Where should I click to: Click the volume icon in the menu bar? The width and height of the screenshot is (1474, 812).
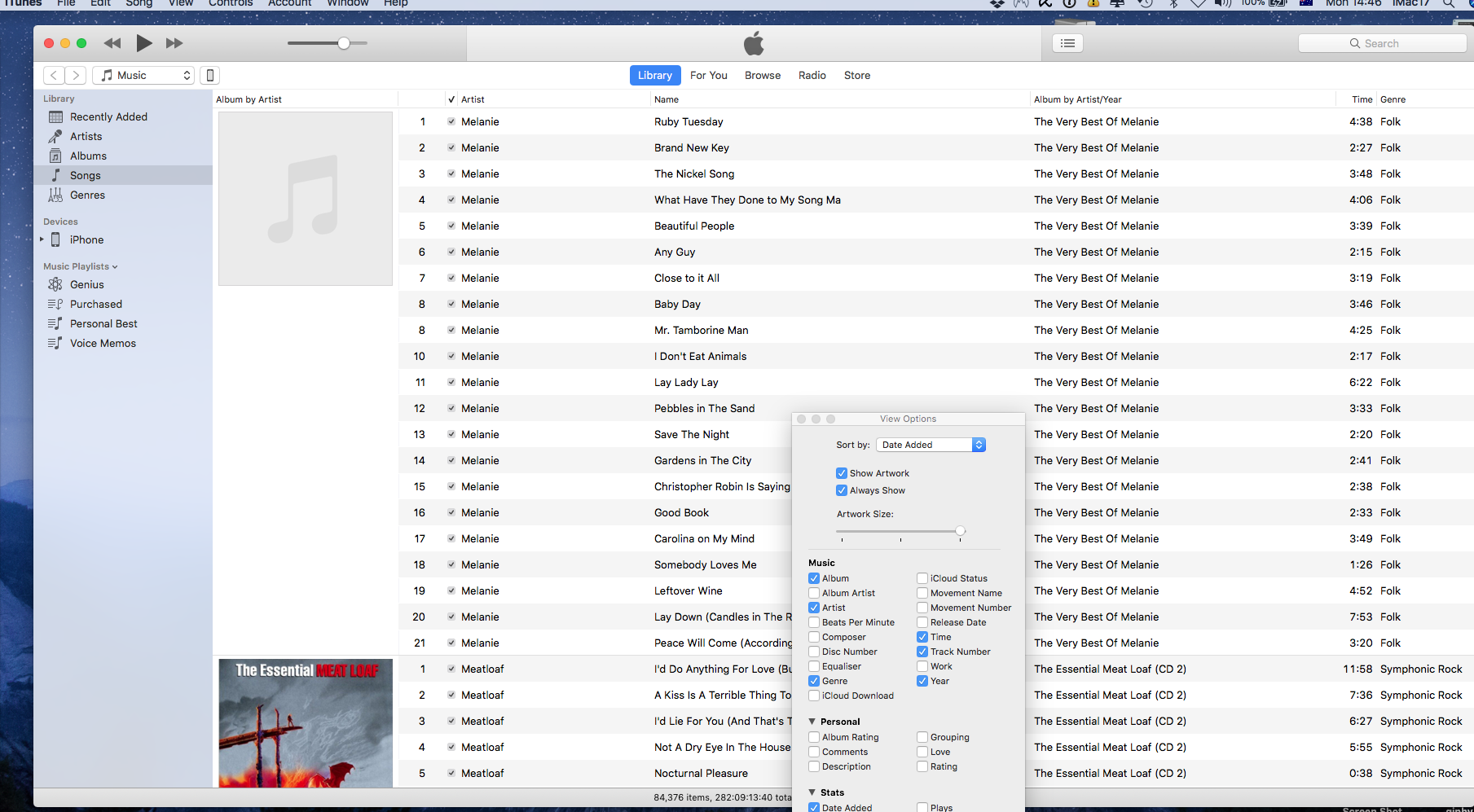1223,3
